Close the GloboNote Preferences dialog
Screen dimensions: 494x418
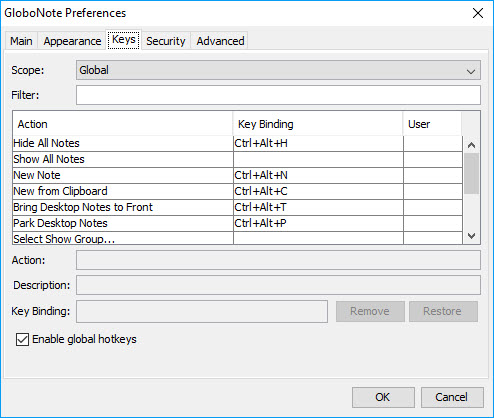click(x=478, y=13)
